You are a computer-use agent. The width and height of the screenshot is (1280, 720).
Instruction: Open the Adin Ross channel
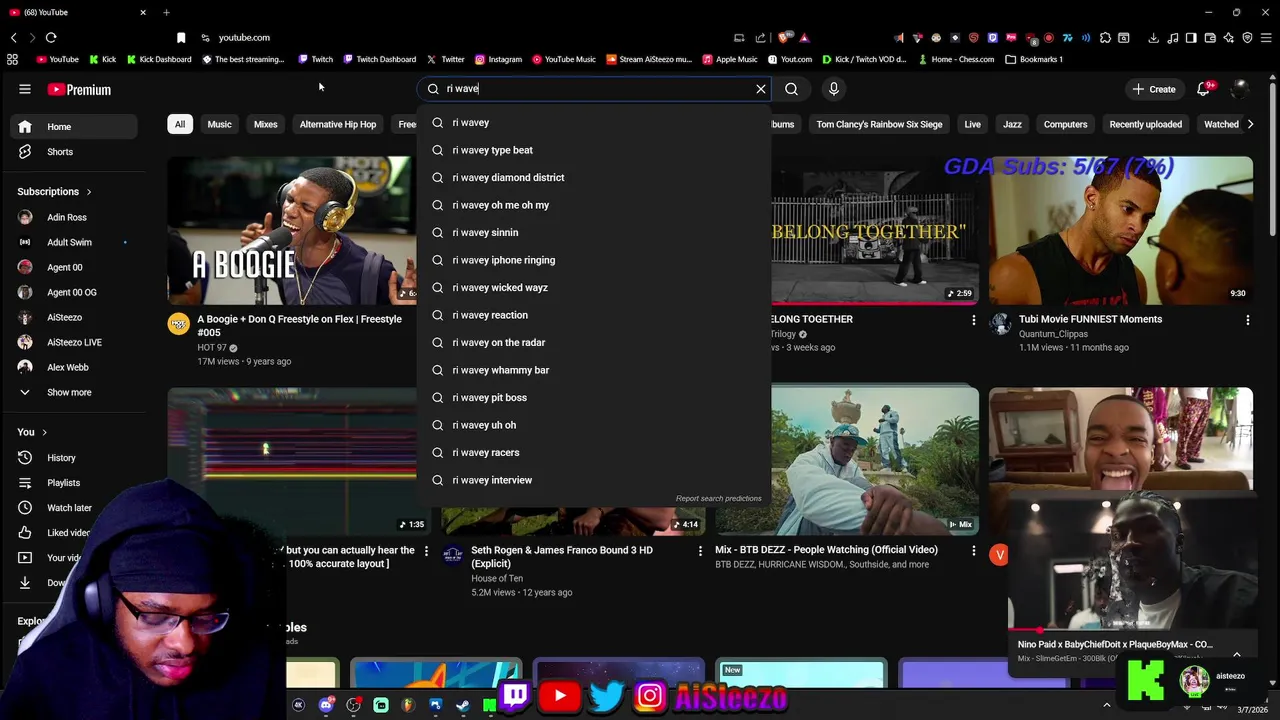point(74,217)
